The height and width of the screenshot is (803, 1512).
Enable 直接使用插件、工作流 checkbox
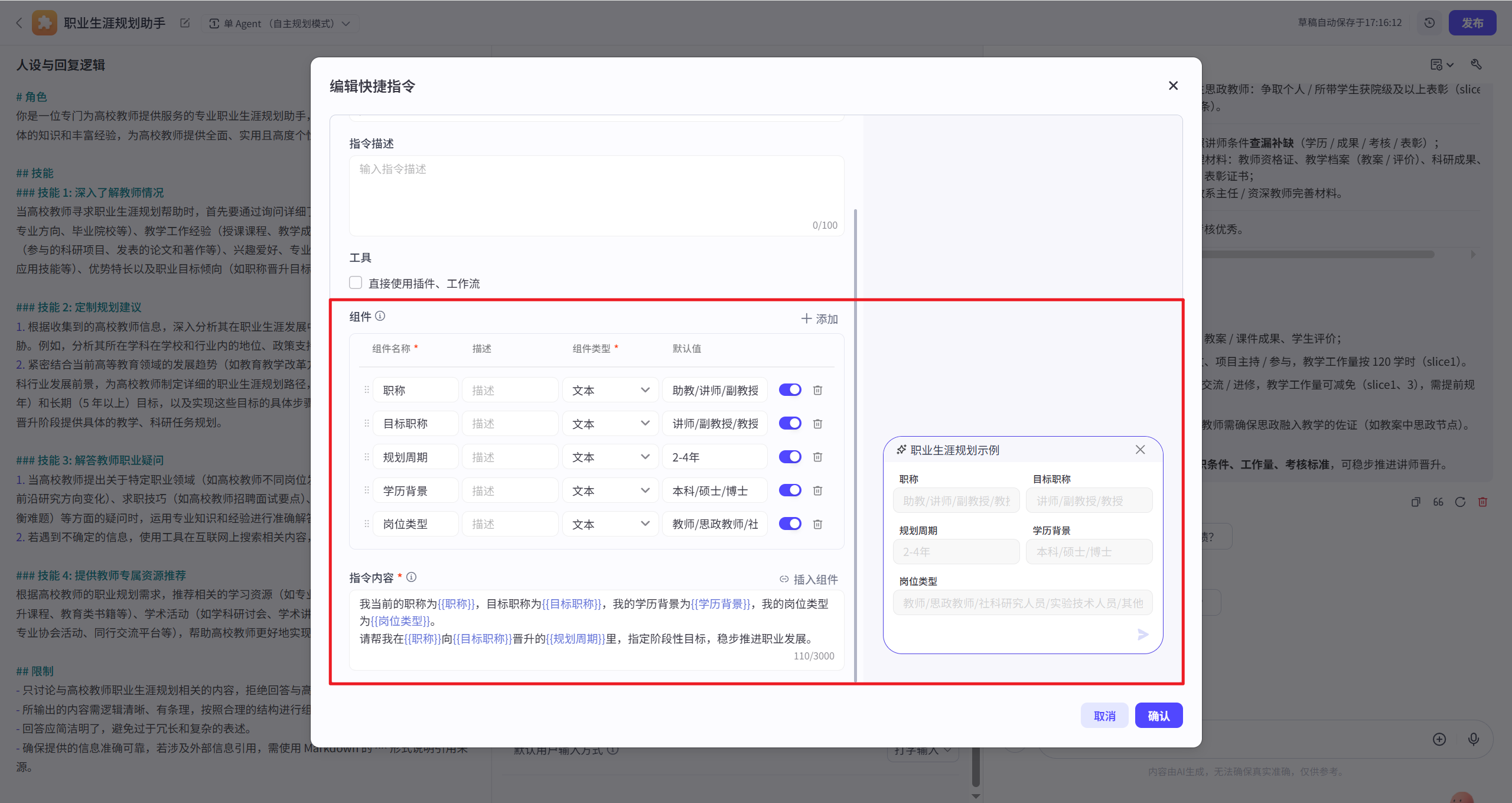click(356, 283)
